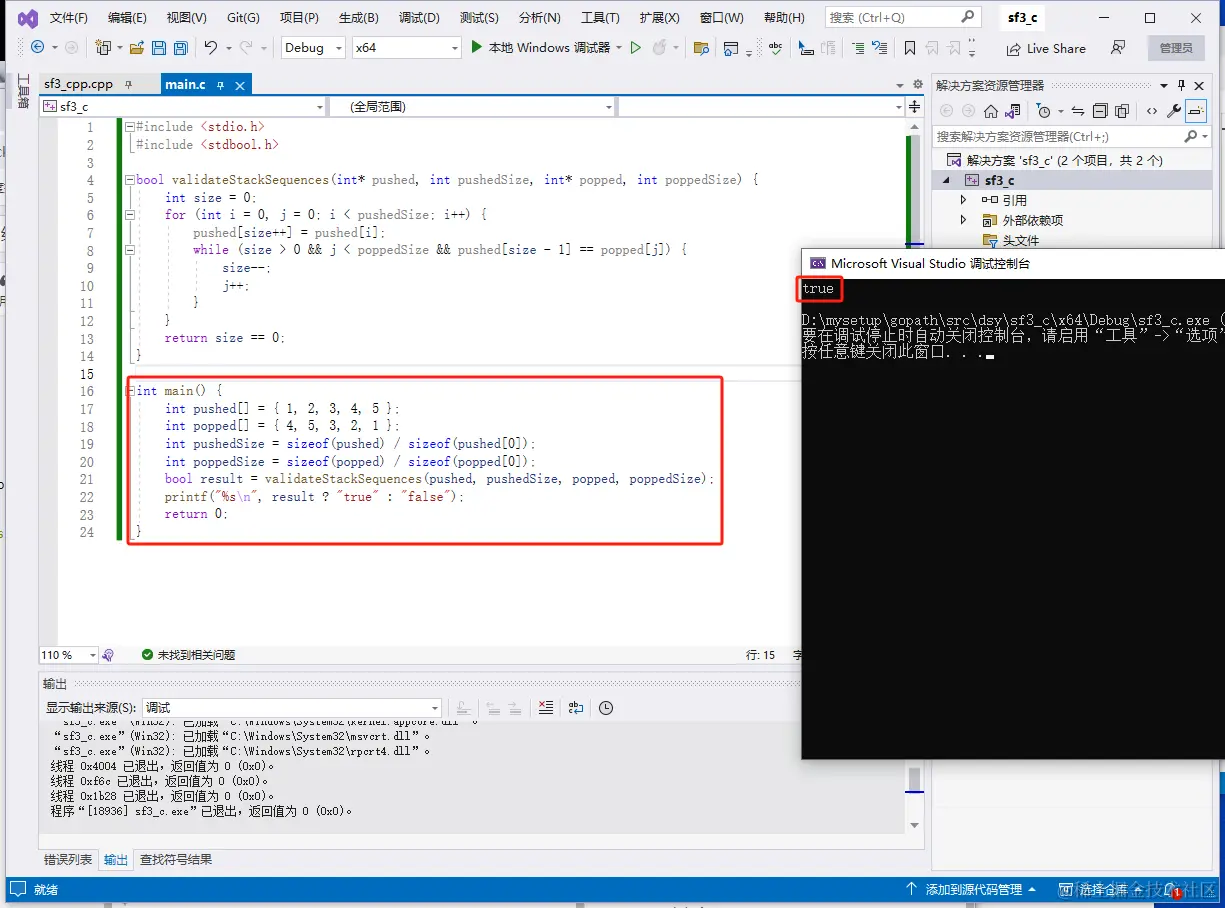
Task: Open the 文件(F) menu
Action: click(69, 18)
